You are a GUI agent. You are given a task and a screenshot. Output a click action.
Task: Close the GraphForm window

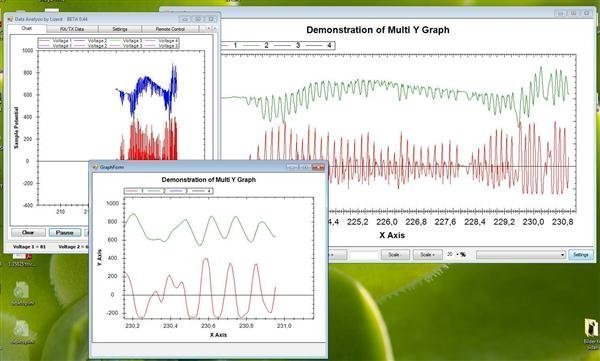tap(318, 167)
